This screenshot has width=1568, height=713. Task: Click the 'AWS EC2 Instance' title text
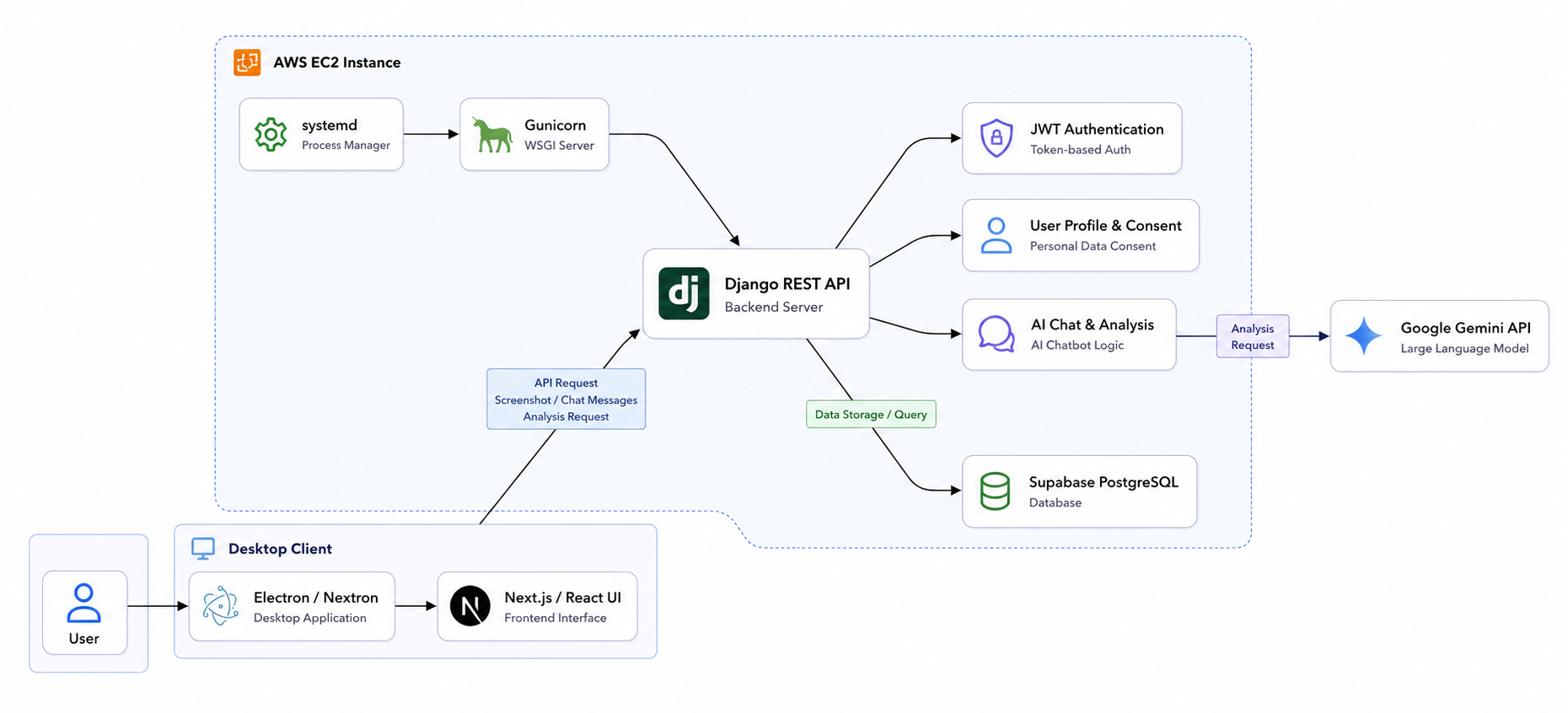(337, 62)
